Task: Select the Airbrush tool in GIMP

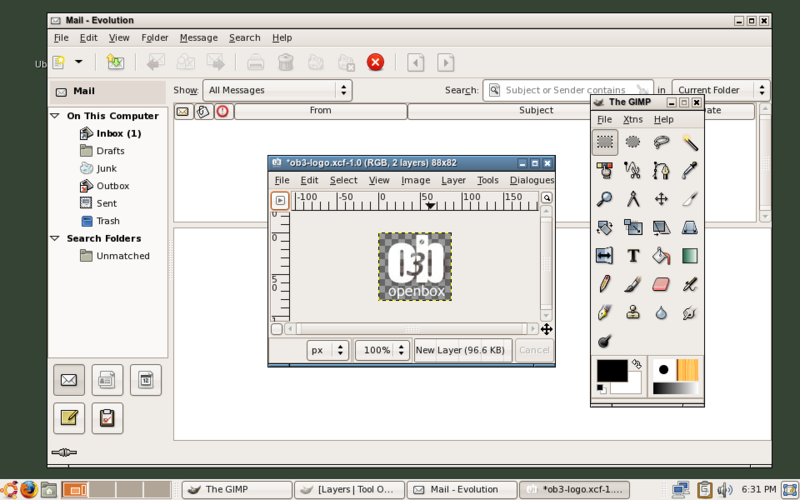Action: [x=690, y=284]
